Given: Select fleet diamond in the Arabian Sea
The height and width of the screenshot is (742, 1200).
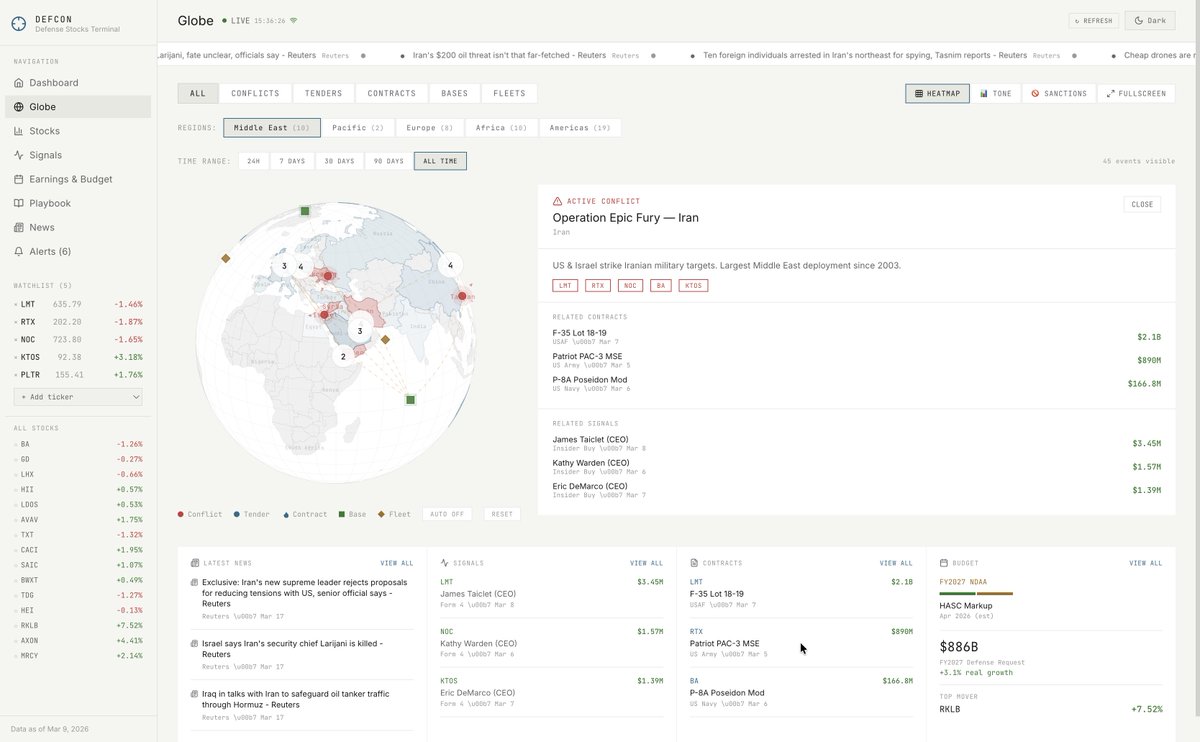Looking at the screenshot, I should pos(385,340).
